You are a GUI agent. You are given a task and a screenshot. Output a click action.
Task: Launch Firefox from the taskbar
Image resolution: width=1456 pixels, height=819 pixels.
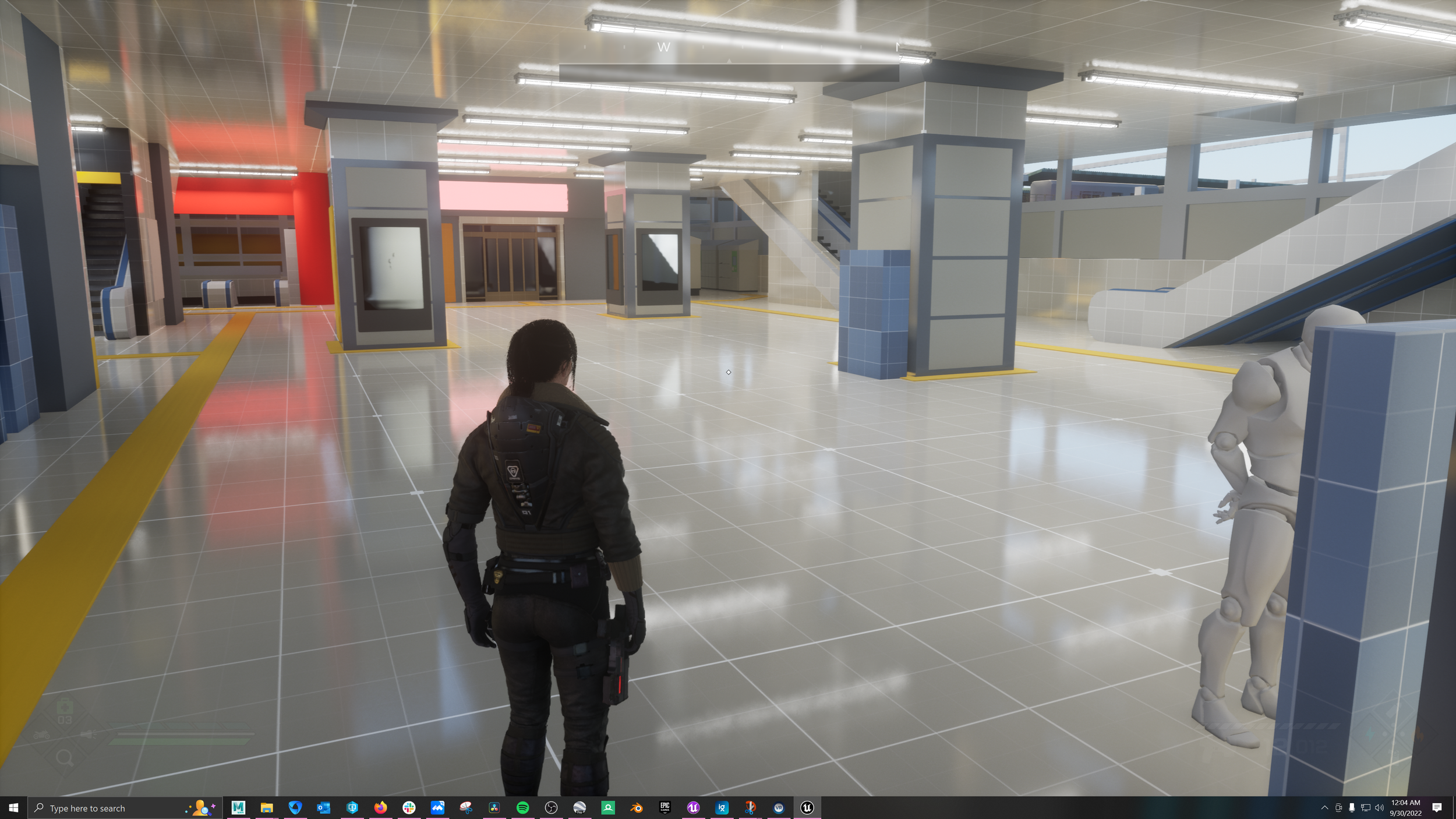point(380,807)
